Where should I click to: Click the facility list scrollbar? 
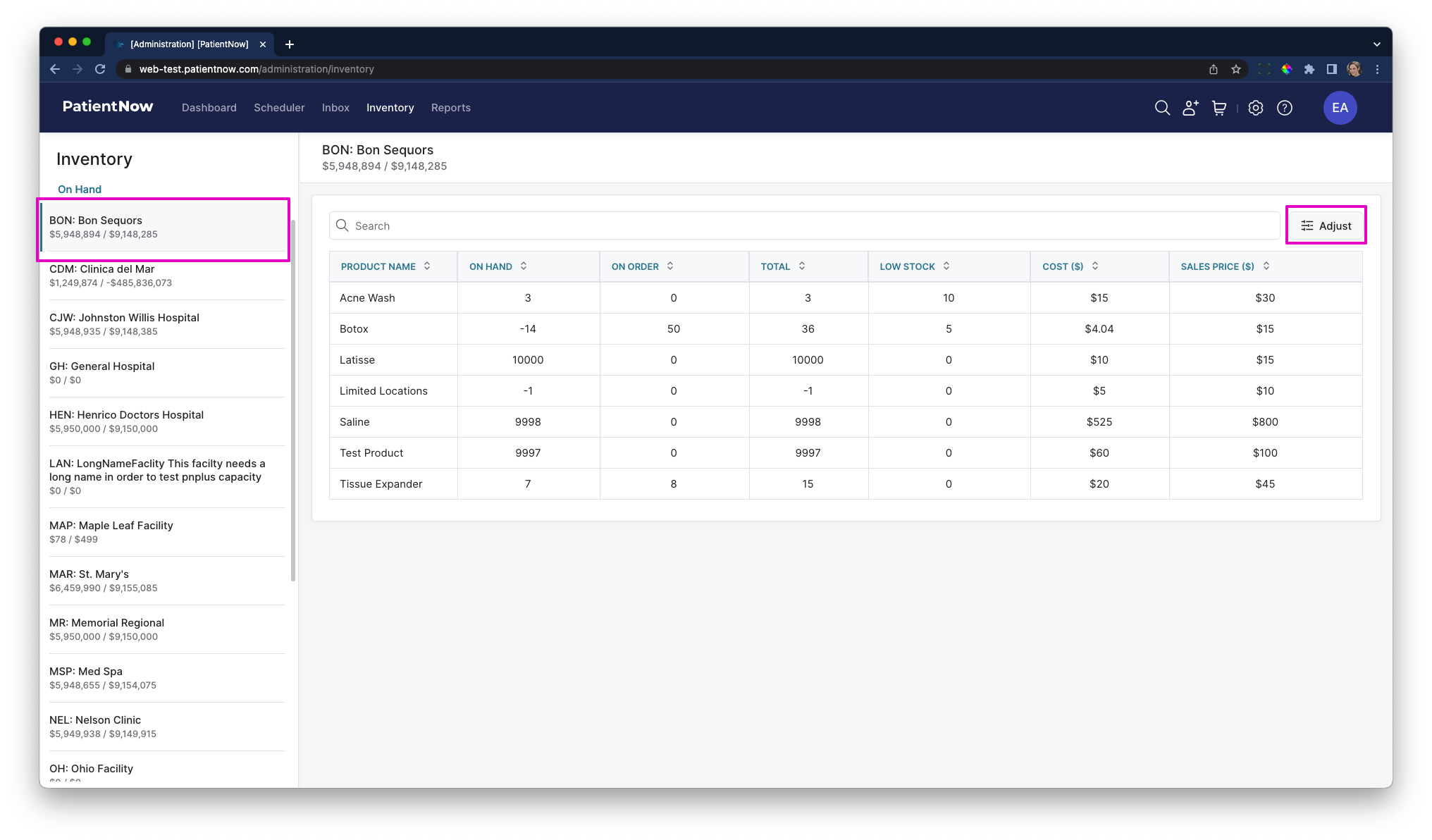tap(293, 400)
